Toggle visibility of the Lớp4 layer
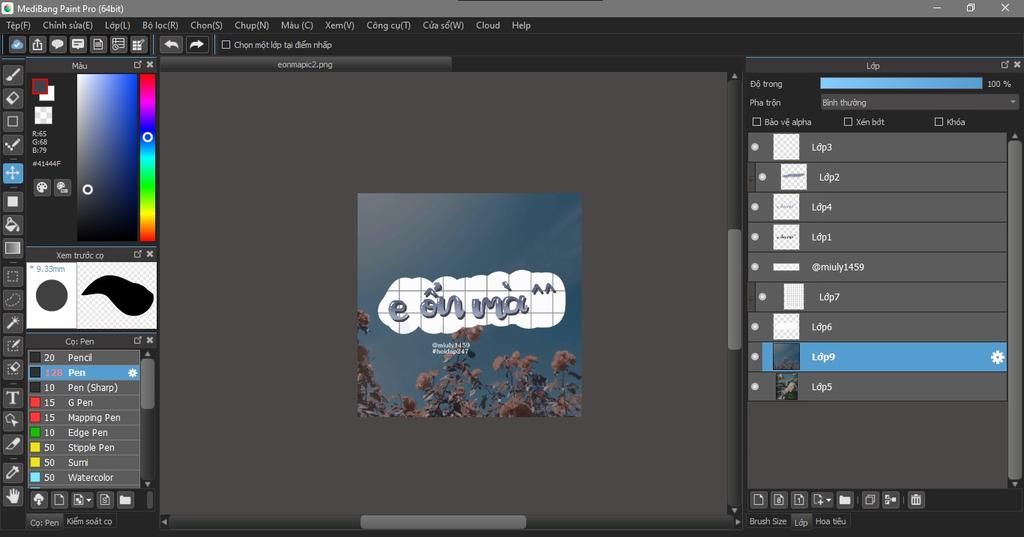 755,207
